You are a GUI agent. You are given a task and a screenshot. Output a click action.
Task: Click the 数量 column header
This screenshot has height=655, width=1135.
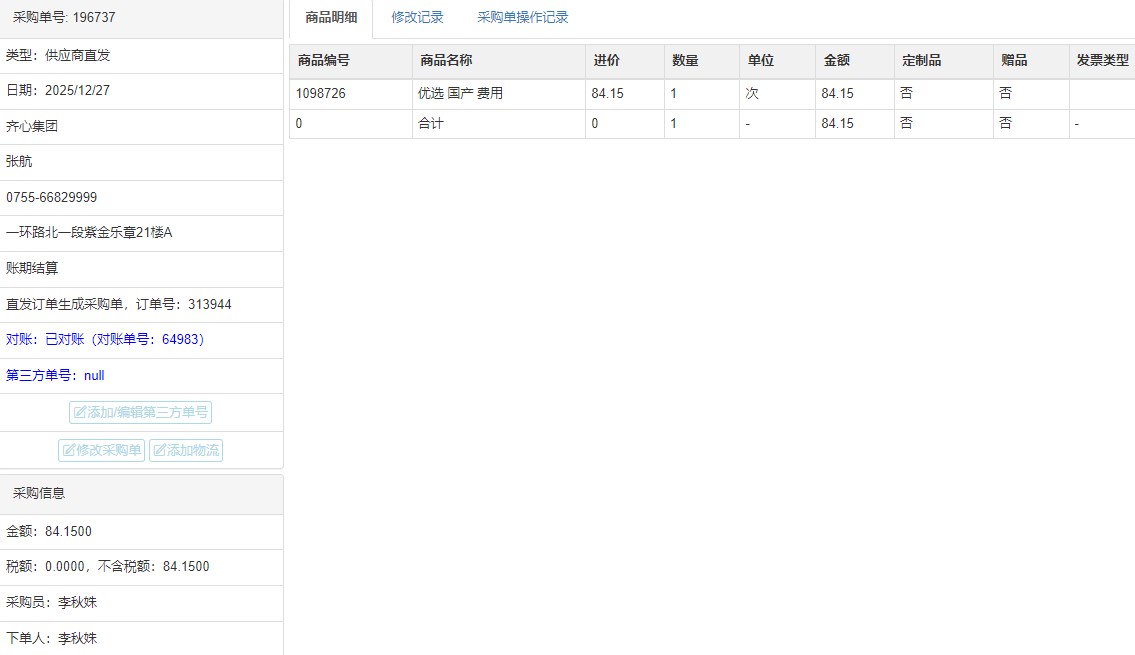(685, 61)
